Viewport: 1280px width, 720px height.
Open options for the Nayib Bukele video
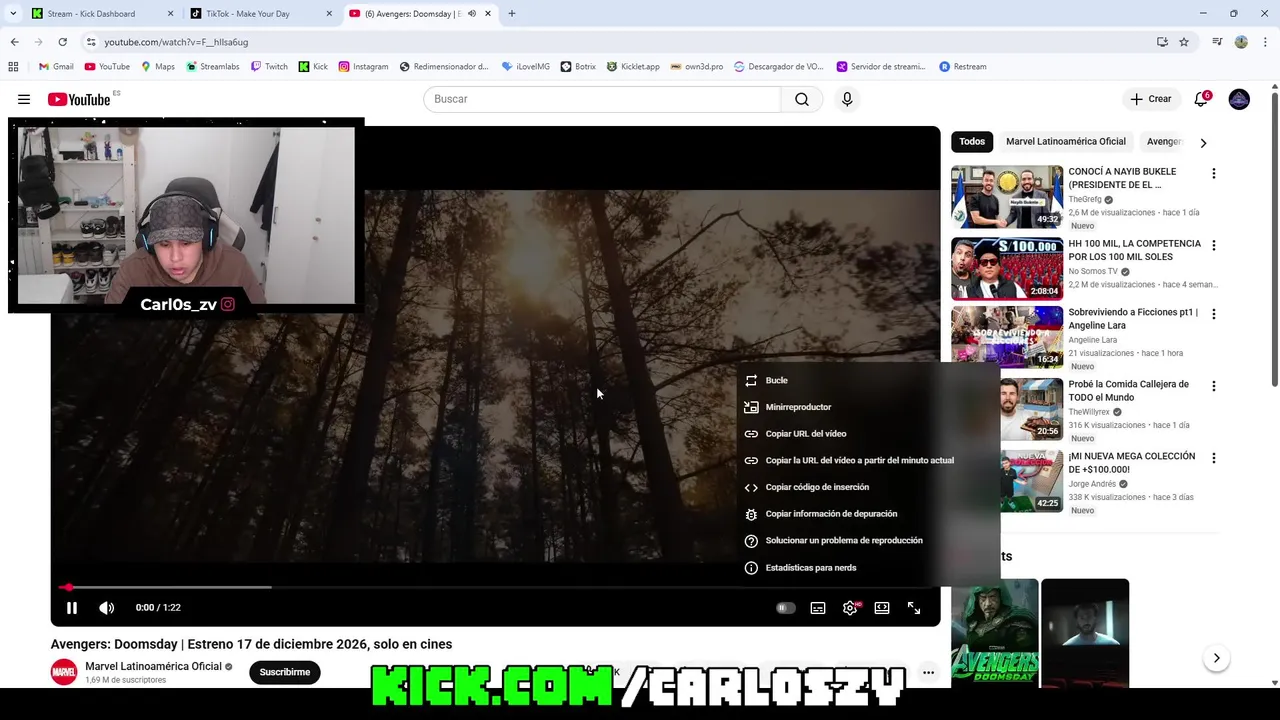coord(1214,173)
